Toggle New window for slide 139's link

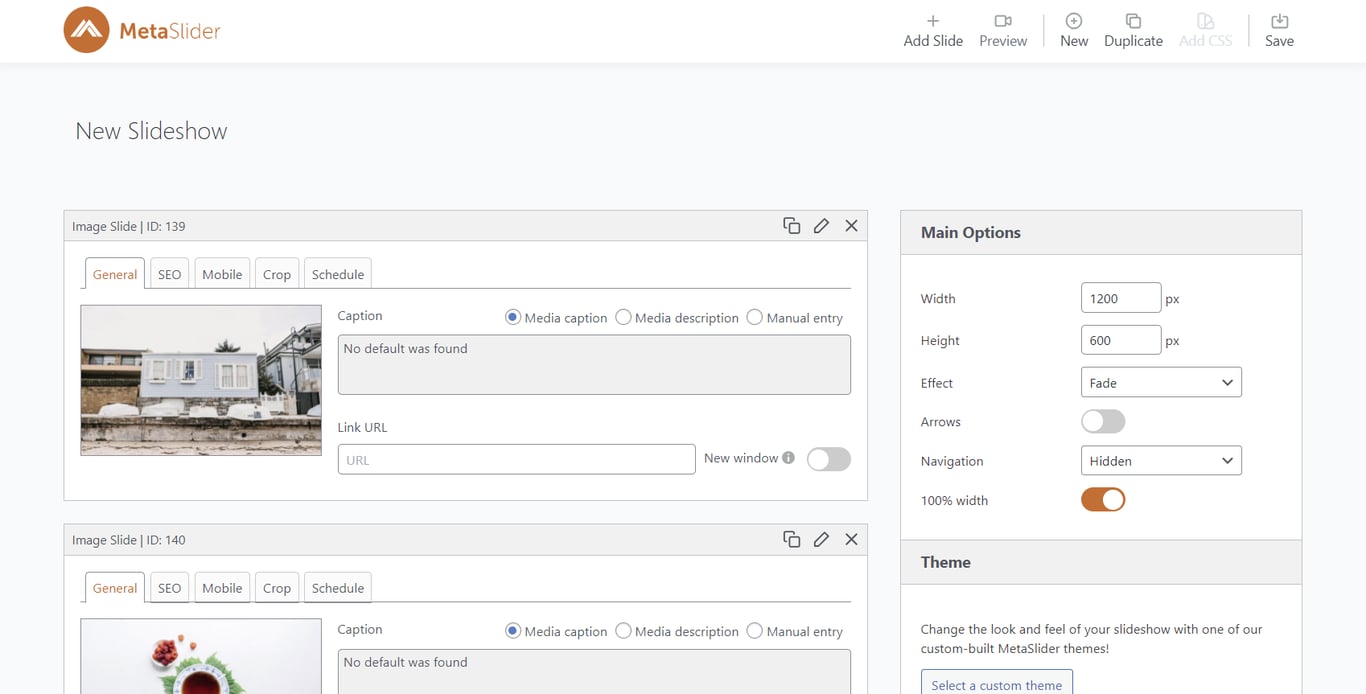[x=828, y=458]
